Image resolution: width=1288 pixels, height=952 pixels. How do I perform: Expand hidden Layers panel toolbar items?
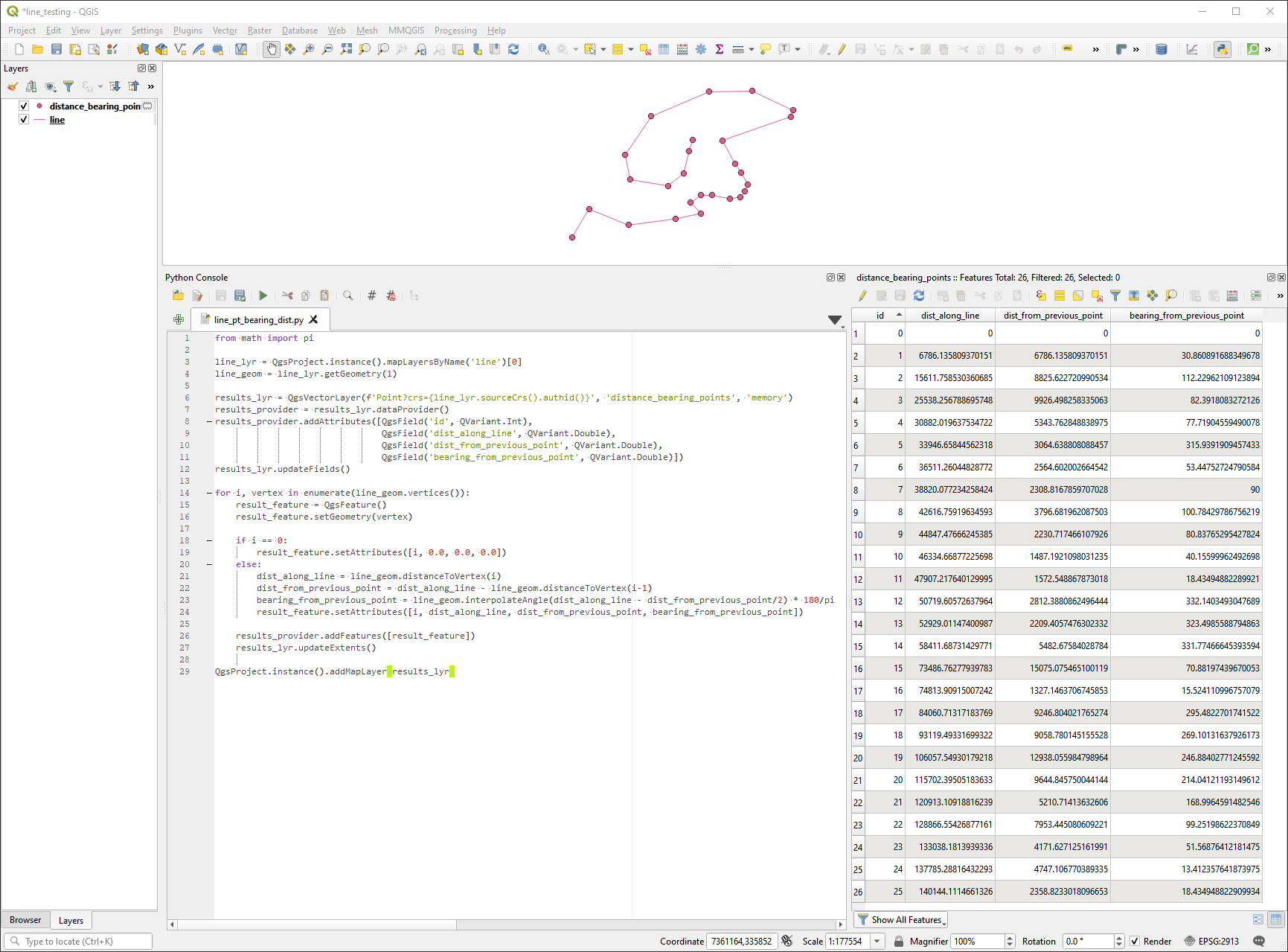pyautogui.click(x=151, y=86)
